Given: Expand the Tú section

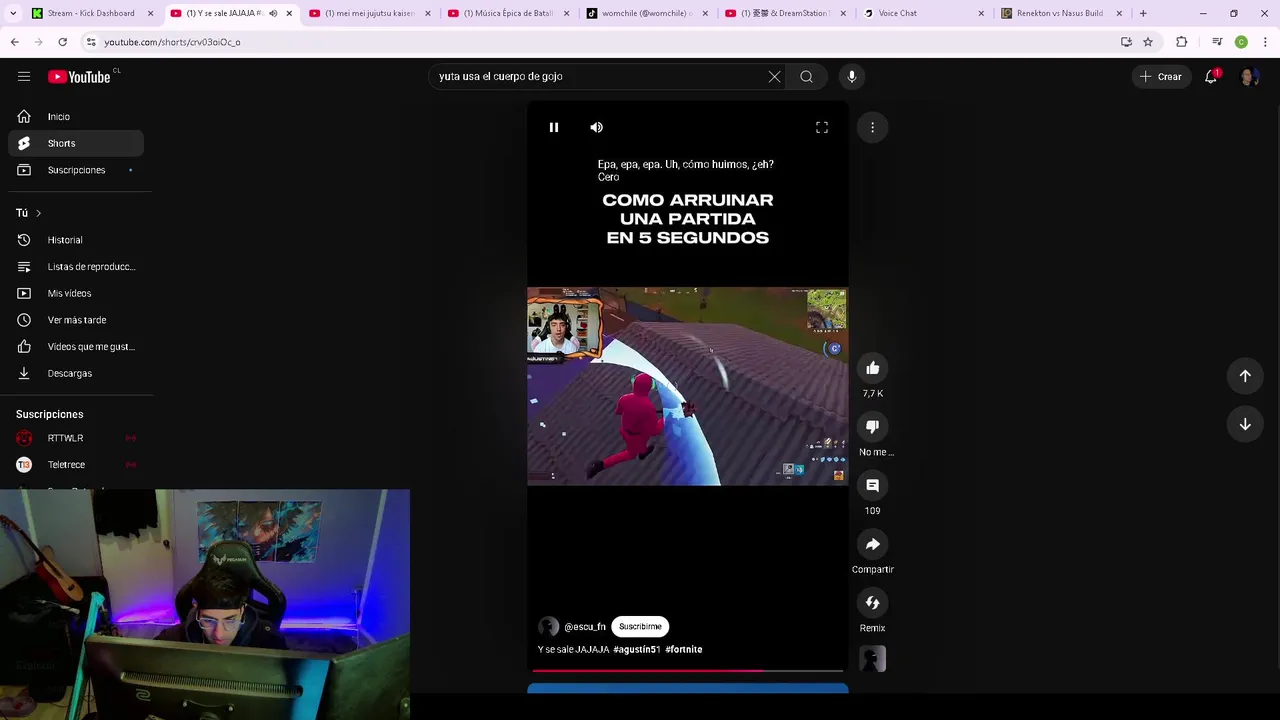Looking at the screenshot, I should point(28,213).
